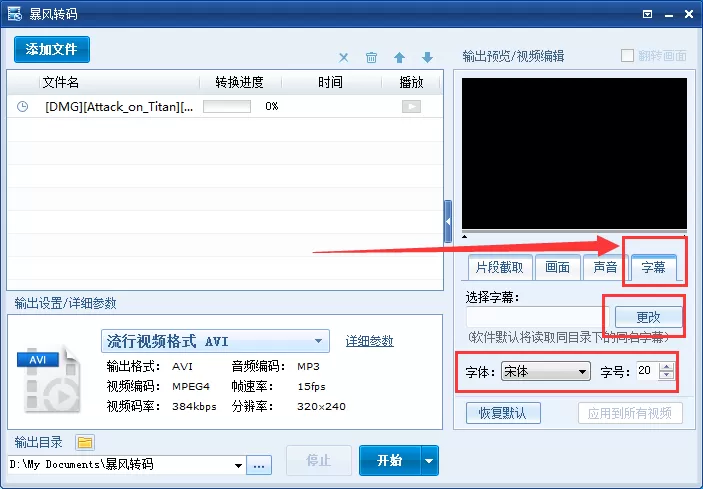703x489 pixels.
Task: Collapse the preview panel with side handle
Action: pos(448,221)
